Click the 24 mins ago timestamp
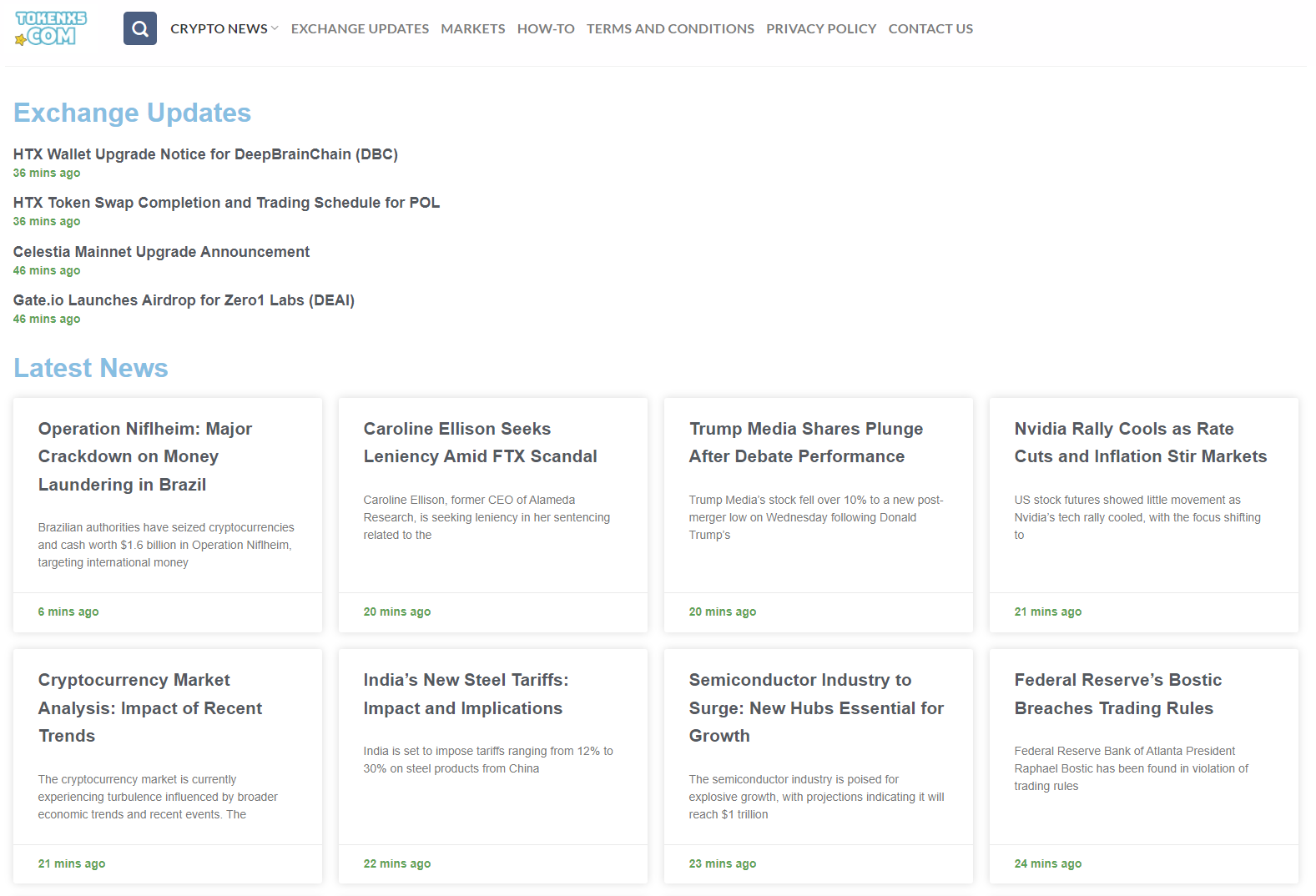 (x=1048, y=863)
